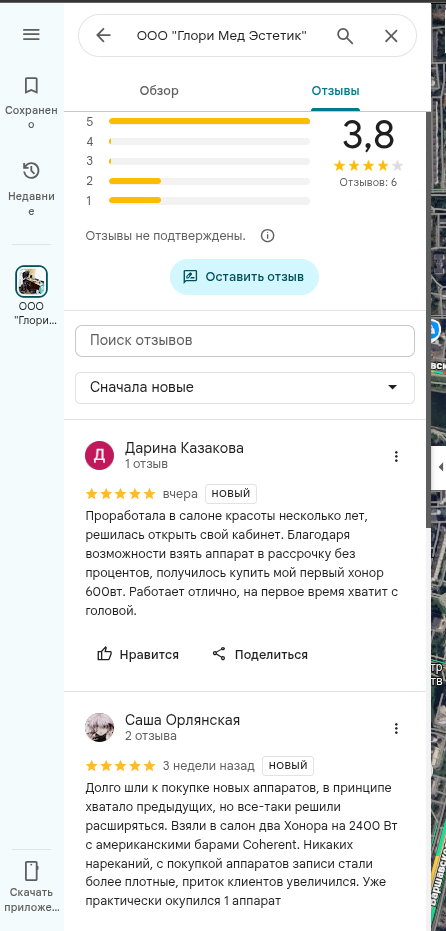Click the text 2 отзыва under Саша Орлянская
446x931 pixels.
tap(151, 736)
